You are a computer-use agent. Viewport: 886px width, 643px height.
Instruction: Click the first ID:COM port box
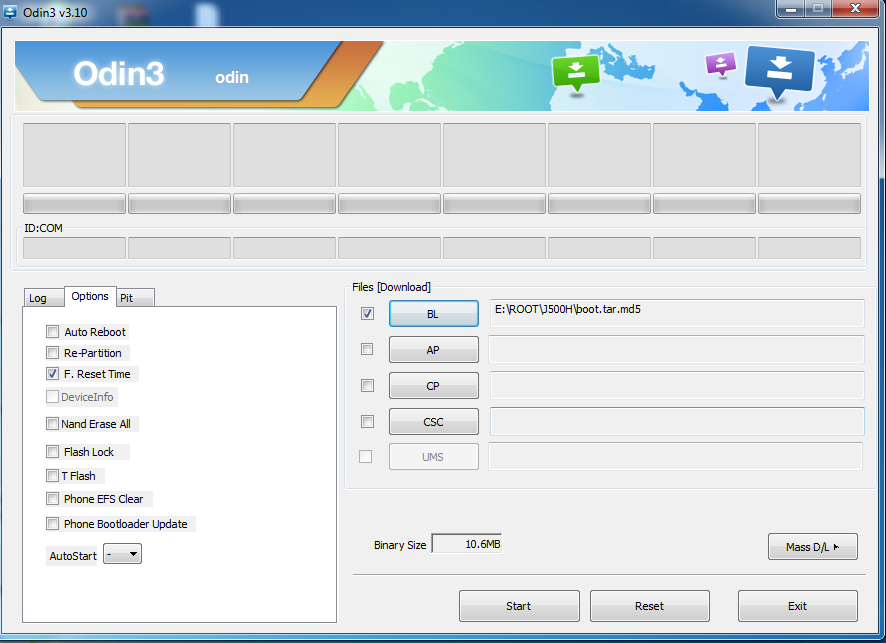click(75, 248)
